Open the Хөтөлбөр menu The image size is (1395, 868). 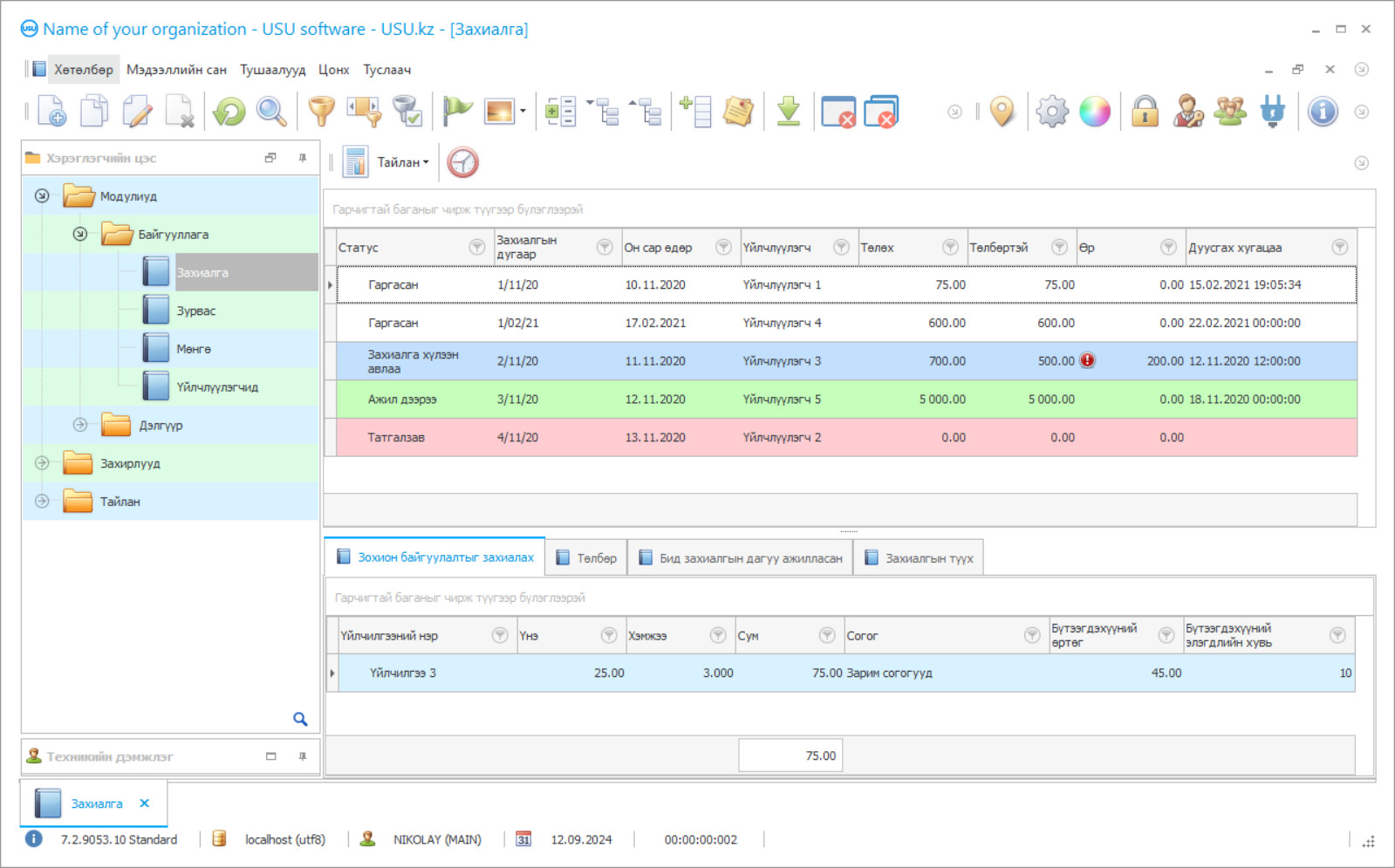83,70
